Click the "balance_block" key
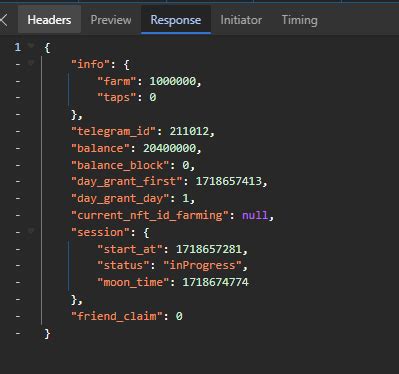 (x=120, y=165)
